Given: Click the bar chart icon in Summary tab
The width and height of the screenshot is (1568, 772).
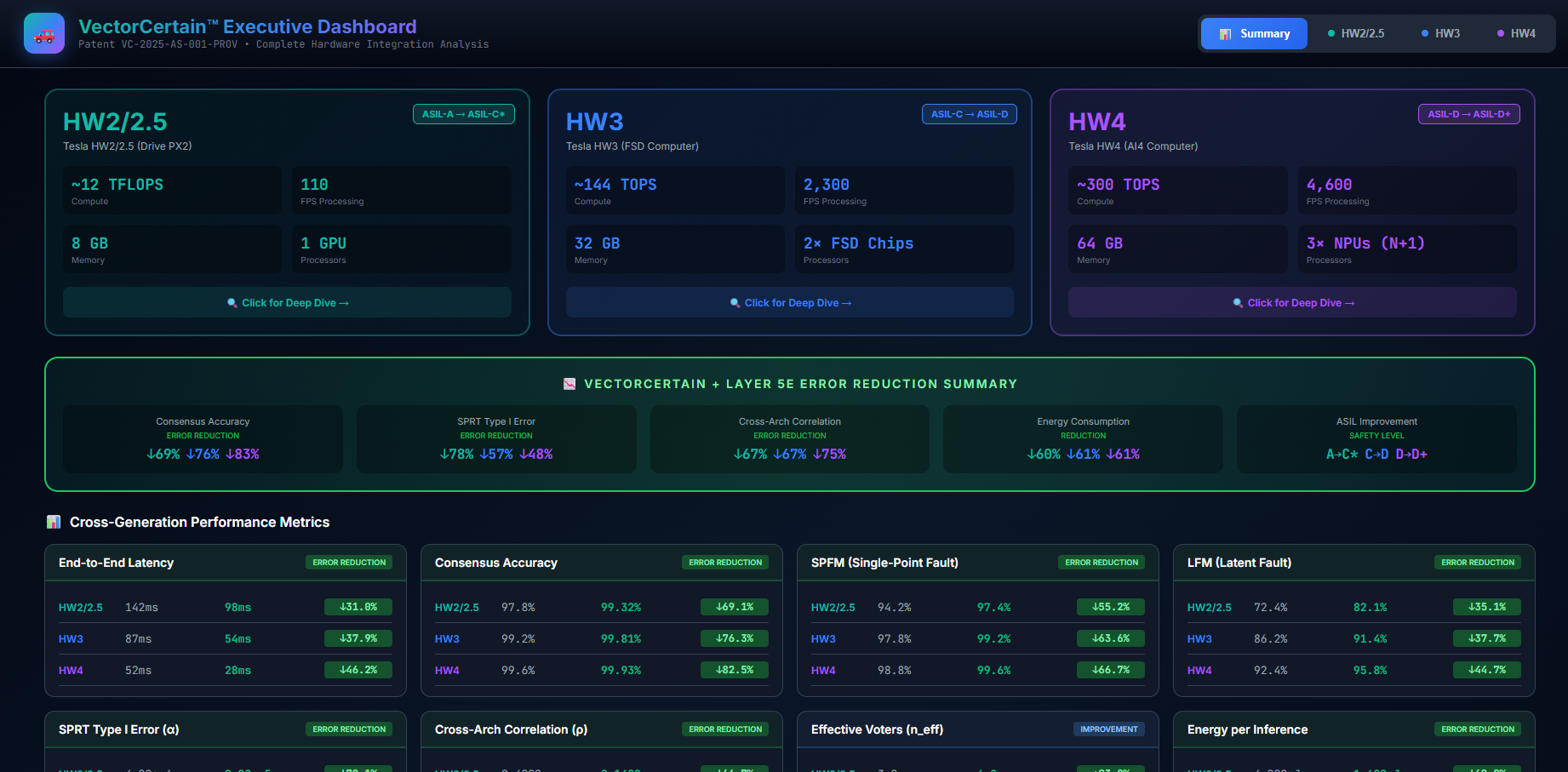Looking at the screenshot, I should 1225,34.
